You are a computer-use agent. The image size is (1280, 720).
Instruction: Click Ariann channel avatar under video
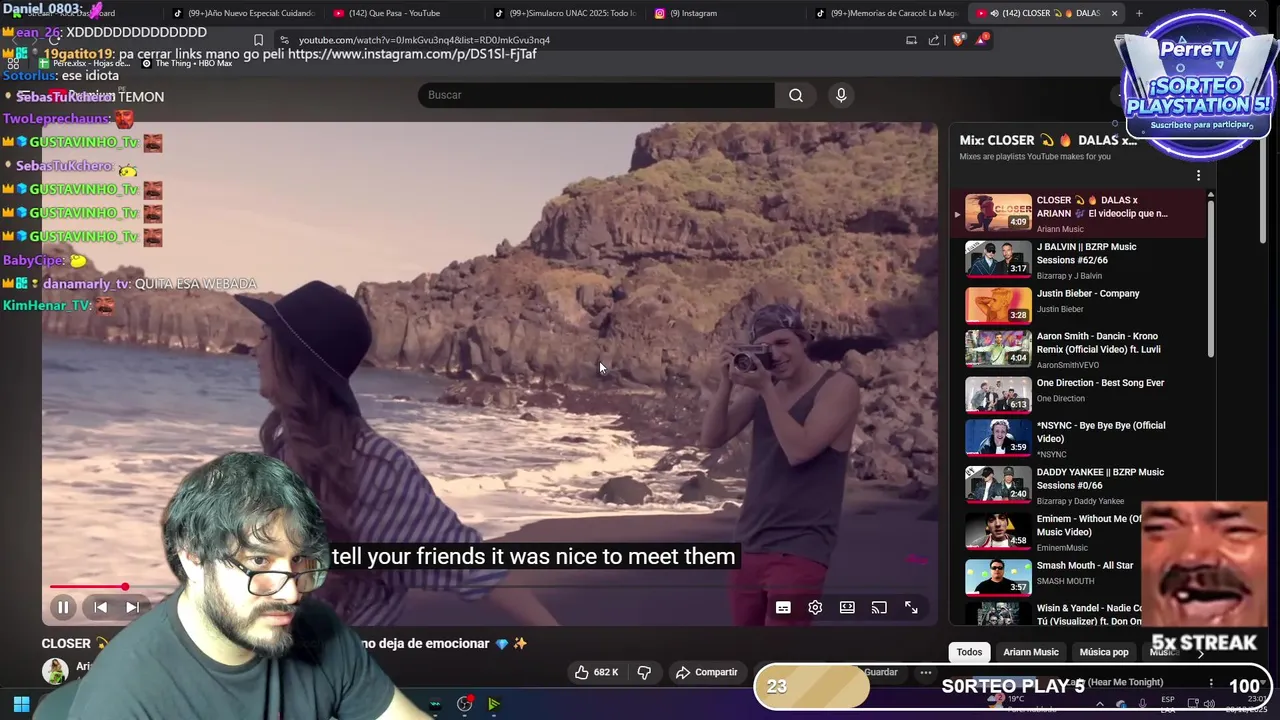(x=55, y=671)
